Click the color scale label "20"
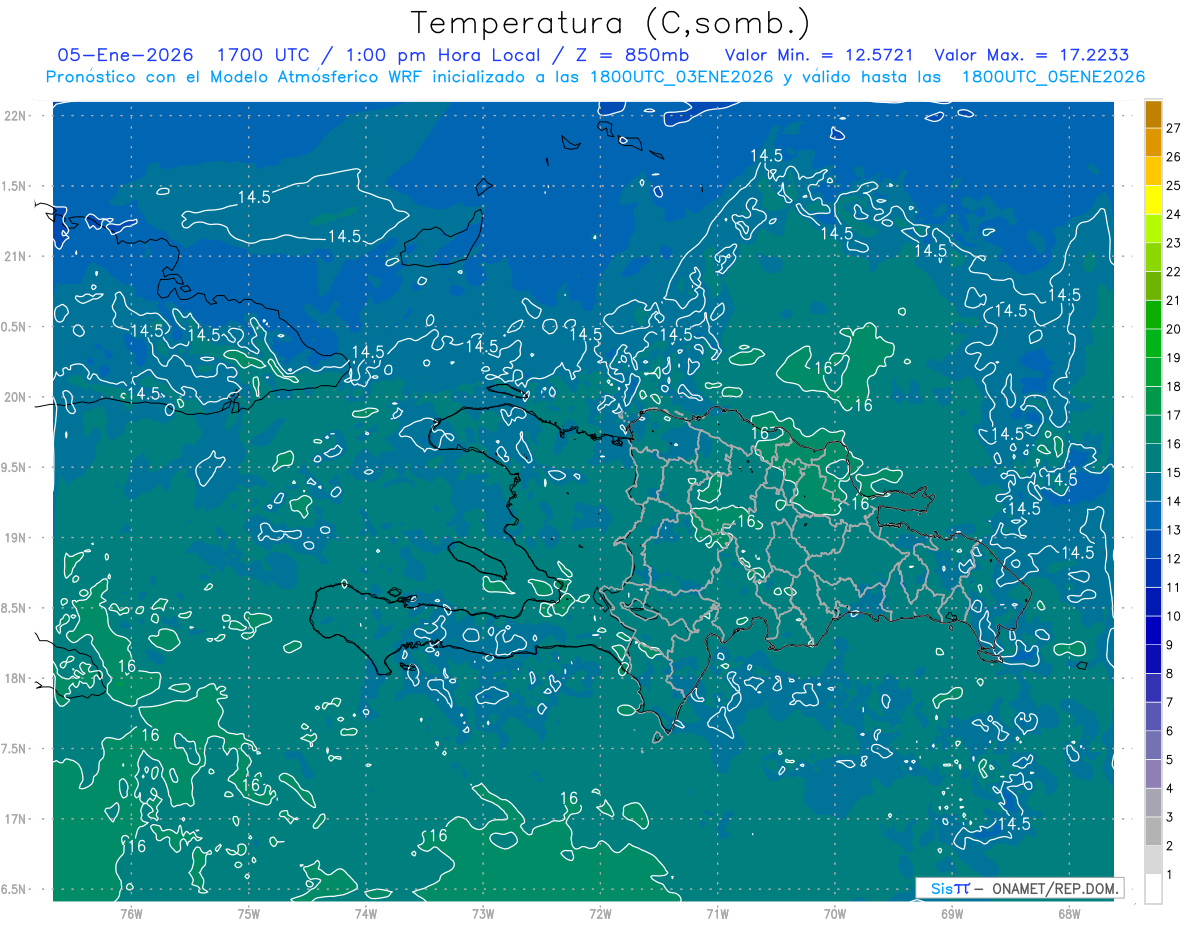 (1174, 329)
